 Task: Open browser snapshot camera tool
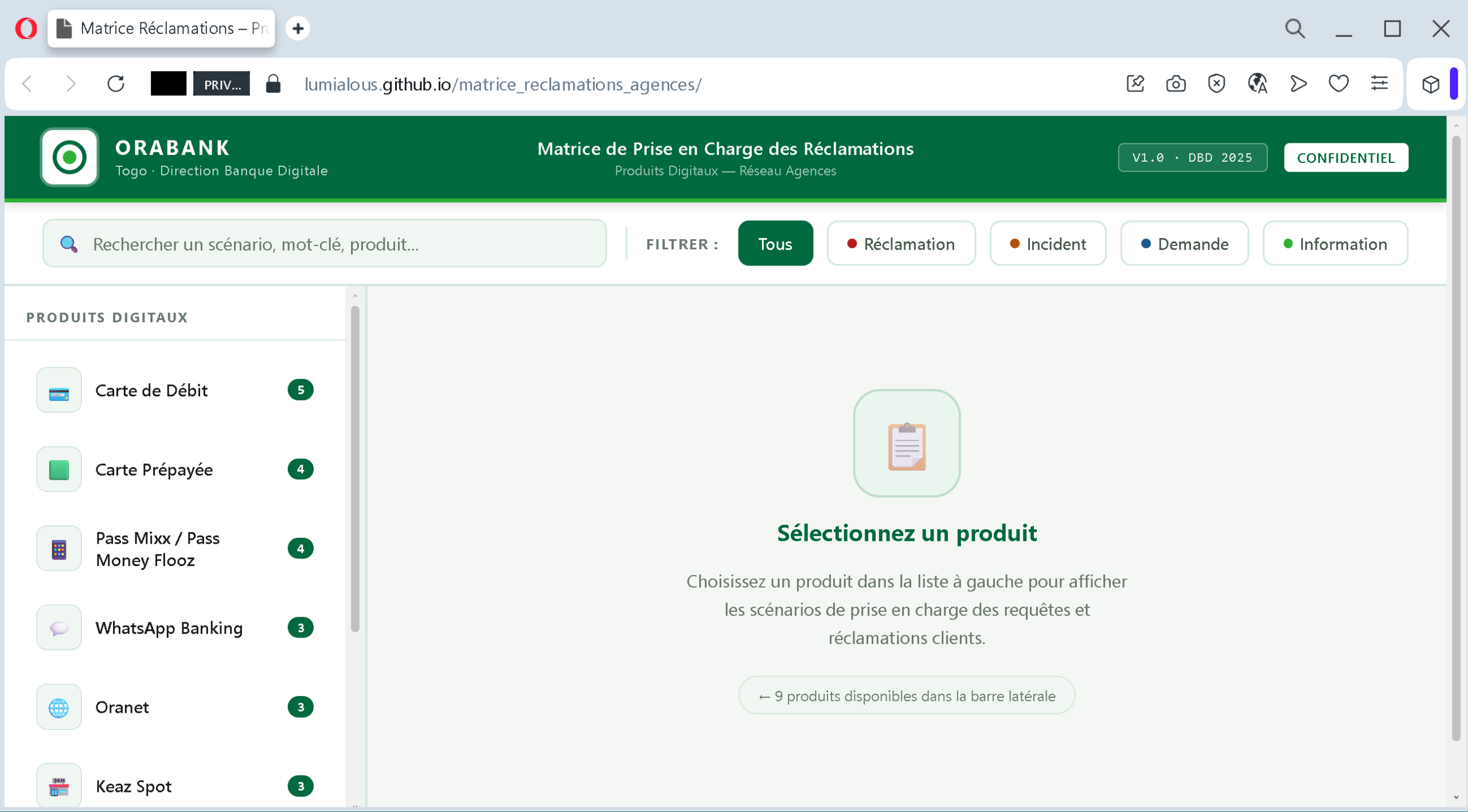pyautogui.click(x=1176, y=84)
